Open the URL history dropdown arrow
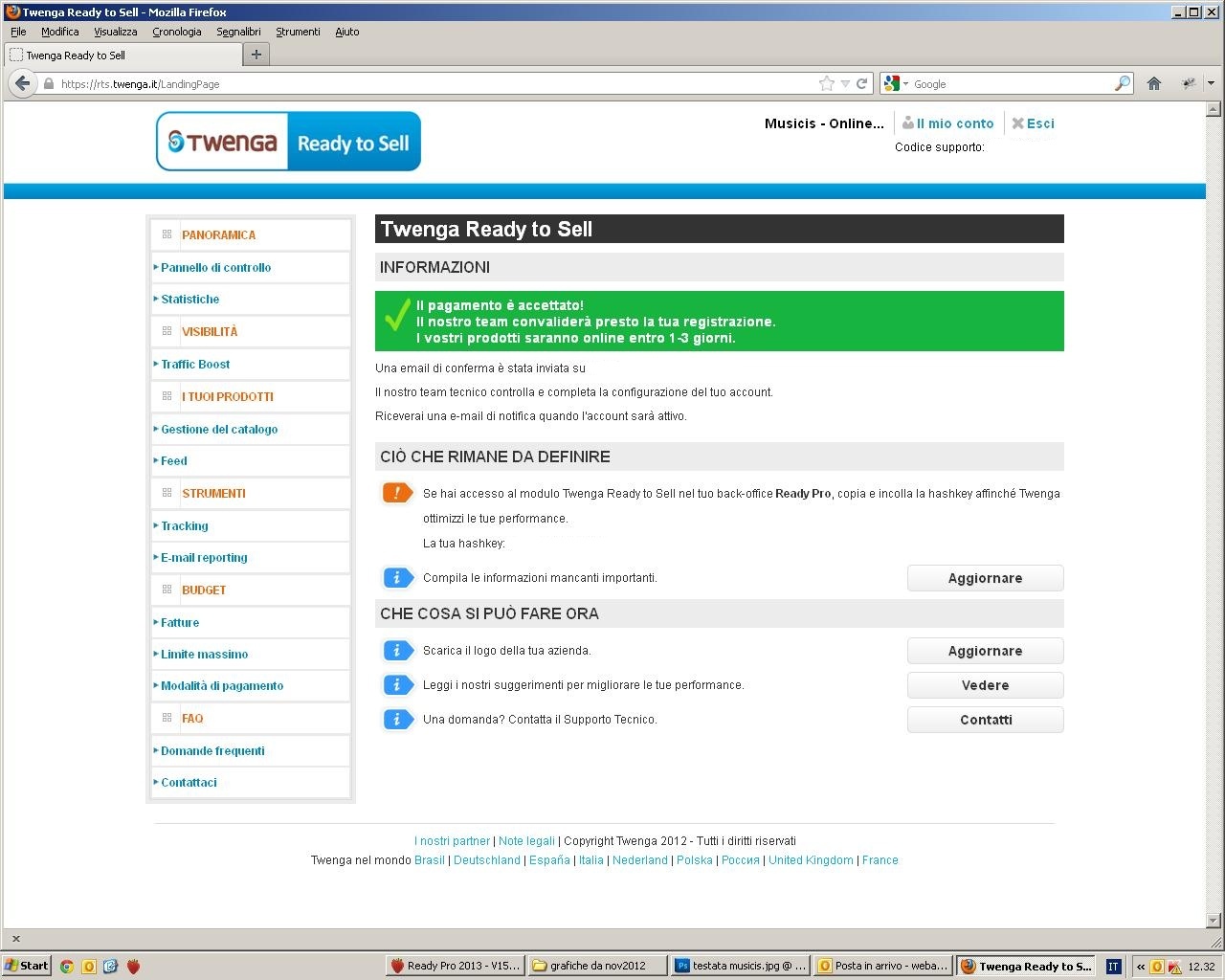Screen dimensions: 1225x980 [x=845, y=83]
